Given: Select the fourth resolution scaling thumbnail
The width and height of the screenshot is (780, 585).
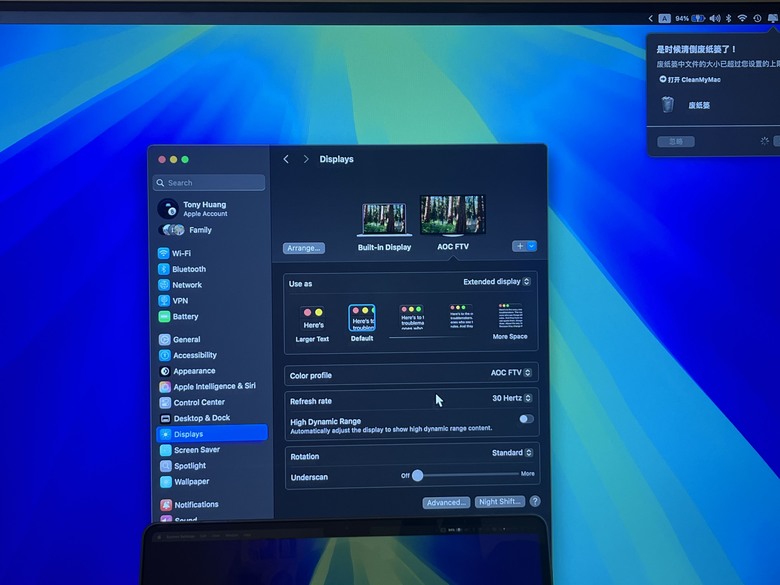Looking at the screenshot, I should (x=461, y=316).
